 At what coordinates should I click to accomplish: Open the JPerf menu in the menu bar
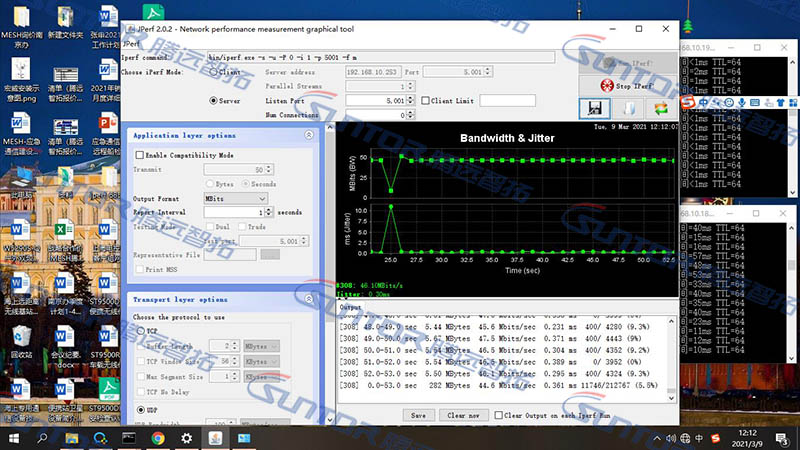130,44
